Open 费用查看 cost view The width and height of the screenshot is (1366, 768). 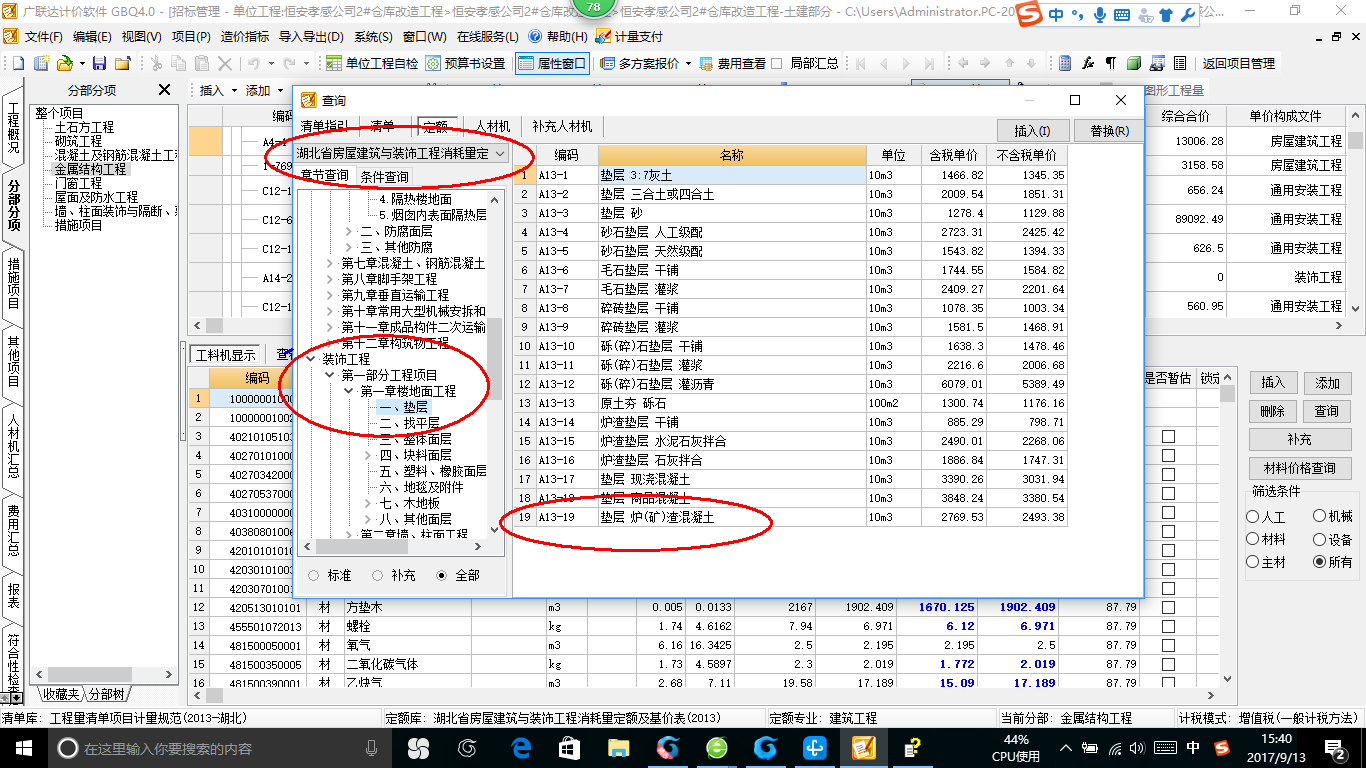(733, 63)
